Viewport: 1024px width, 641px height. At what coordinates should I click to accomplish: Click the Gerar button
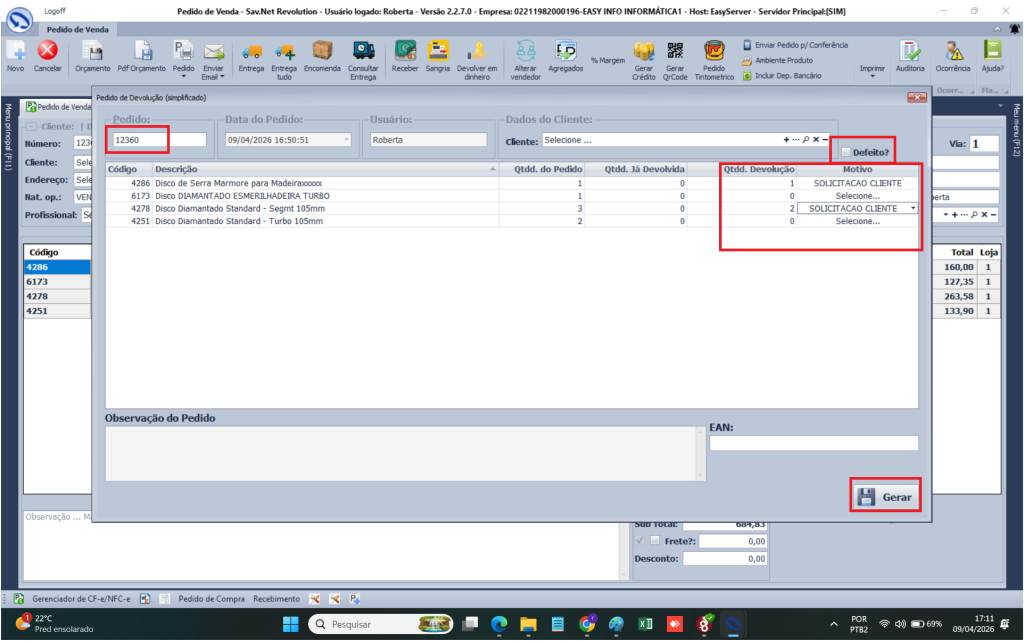pos(885,496)
